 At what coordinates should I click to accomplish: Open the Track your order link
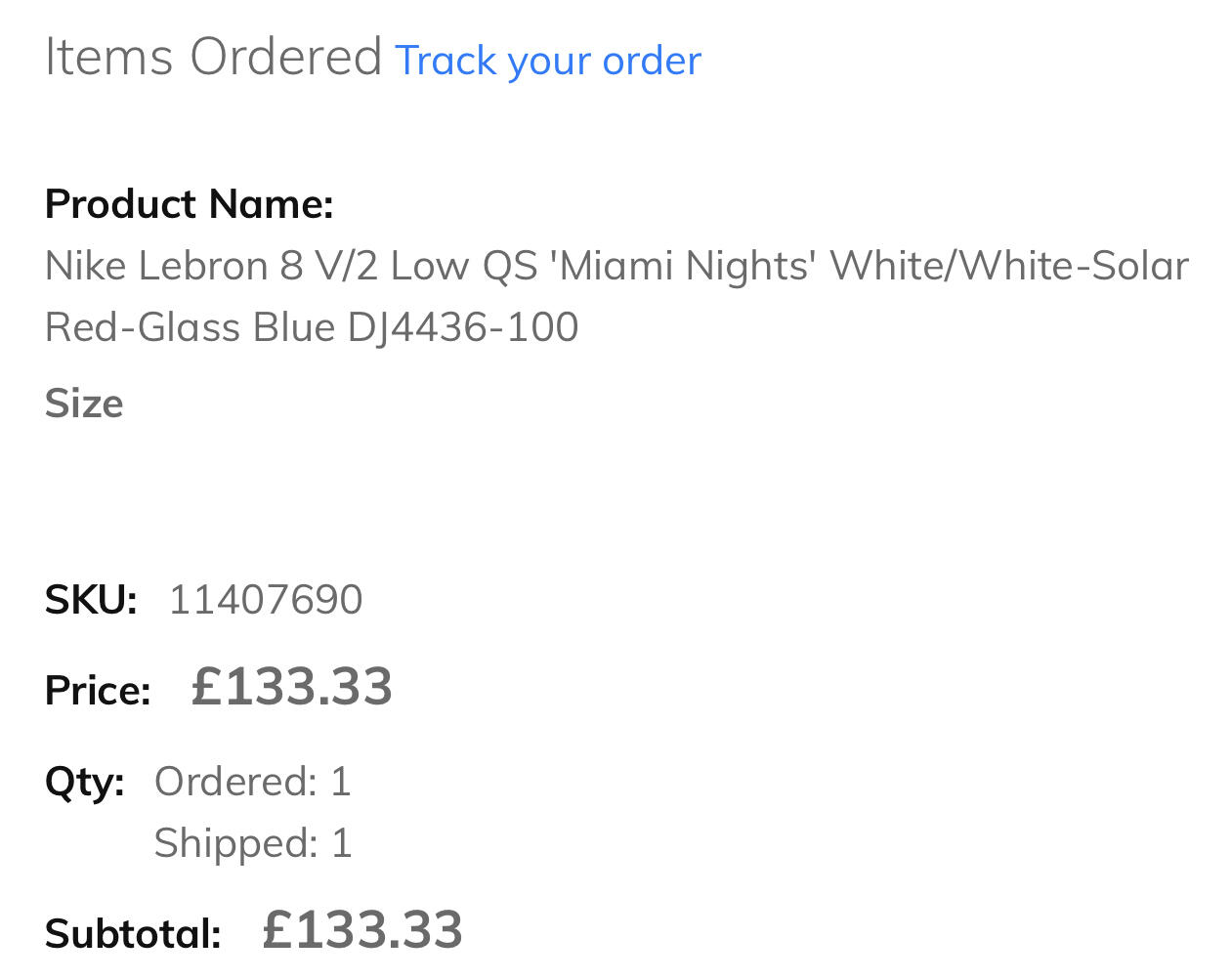click(547, 62)
